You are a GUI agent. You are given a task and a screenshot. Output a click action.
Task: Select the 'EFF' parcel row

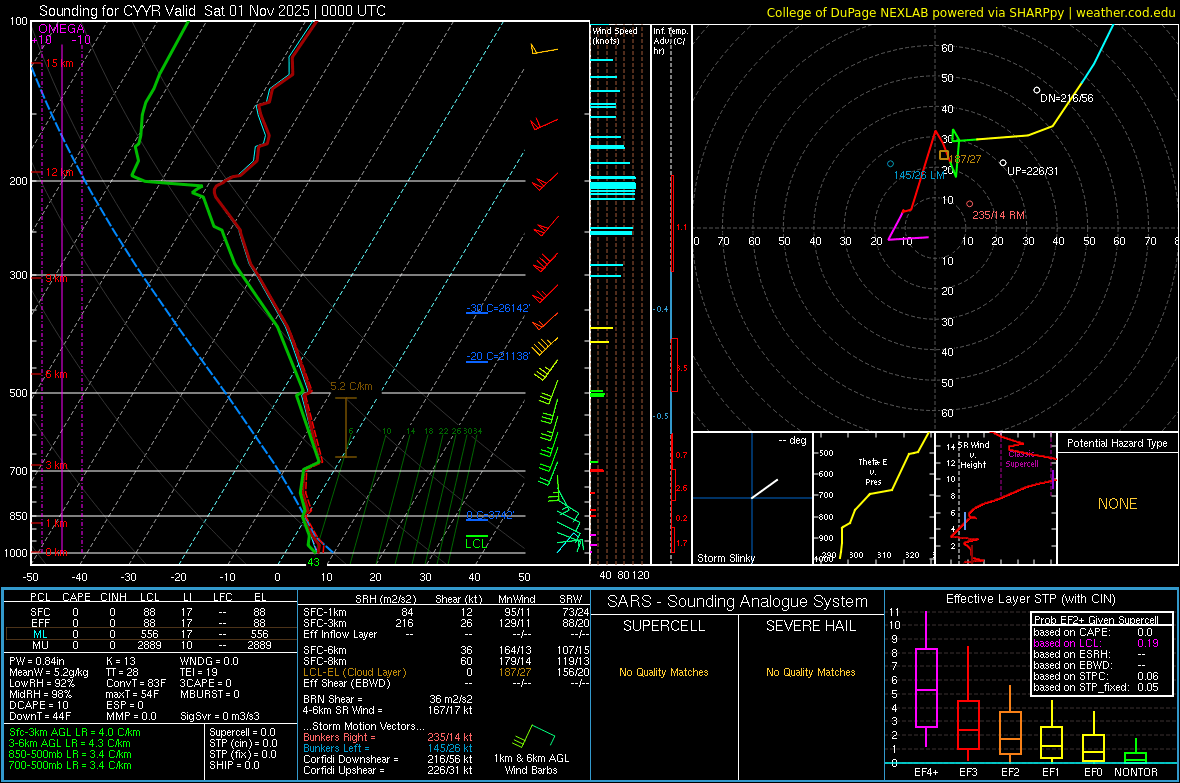point(149,623)
